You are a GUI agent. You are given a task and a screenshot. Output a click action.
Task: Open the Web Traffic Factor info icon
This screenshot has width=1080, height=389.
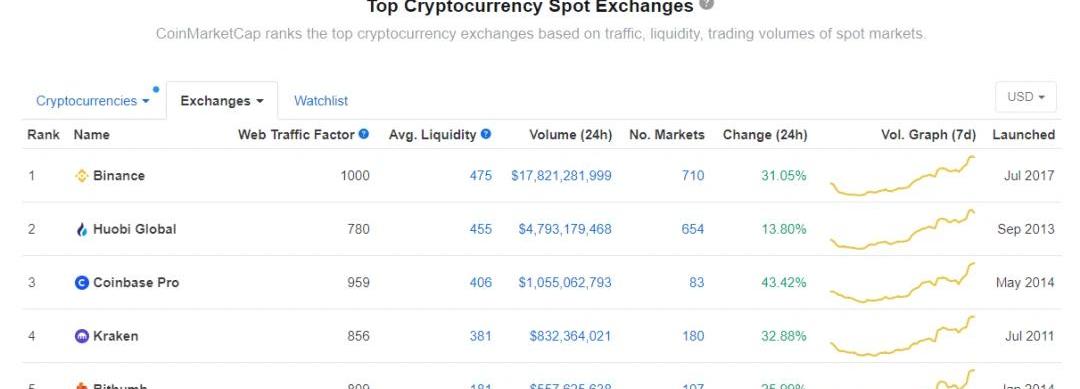coord(364,134)
